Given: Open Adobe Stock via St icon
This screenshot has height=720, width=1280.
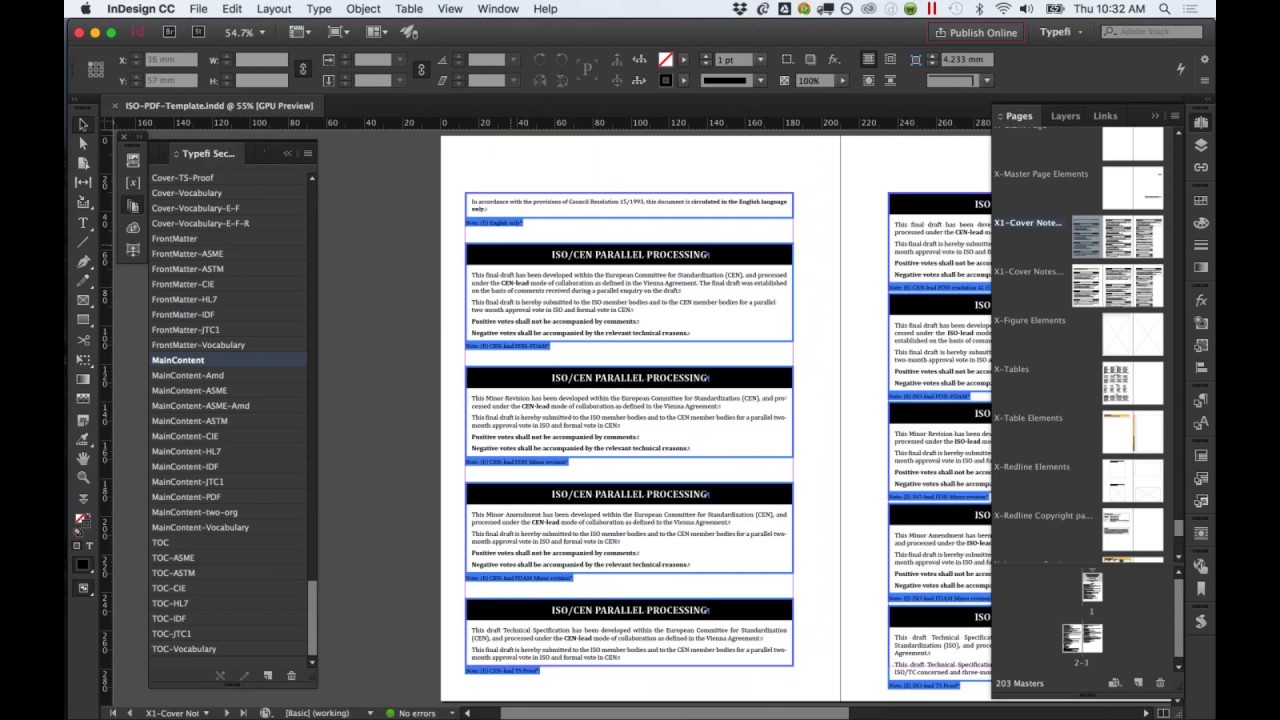Looking at the screenshot, I should 198,32.
